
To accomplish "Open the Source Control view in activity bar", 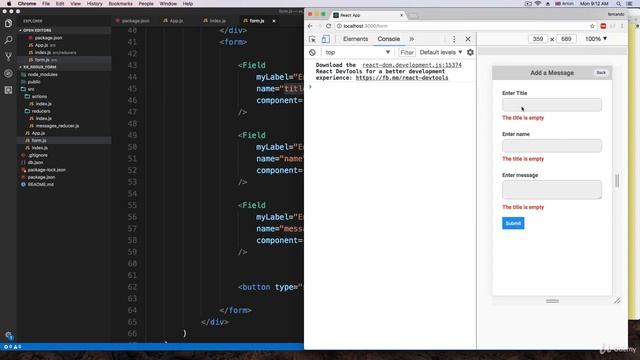I will (8, 57).
